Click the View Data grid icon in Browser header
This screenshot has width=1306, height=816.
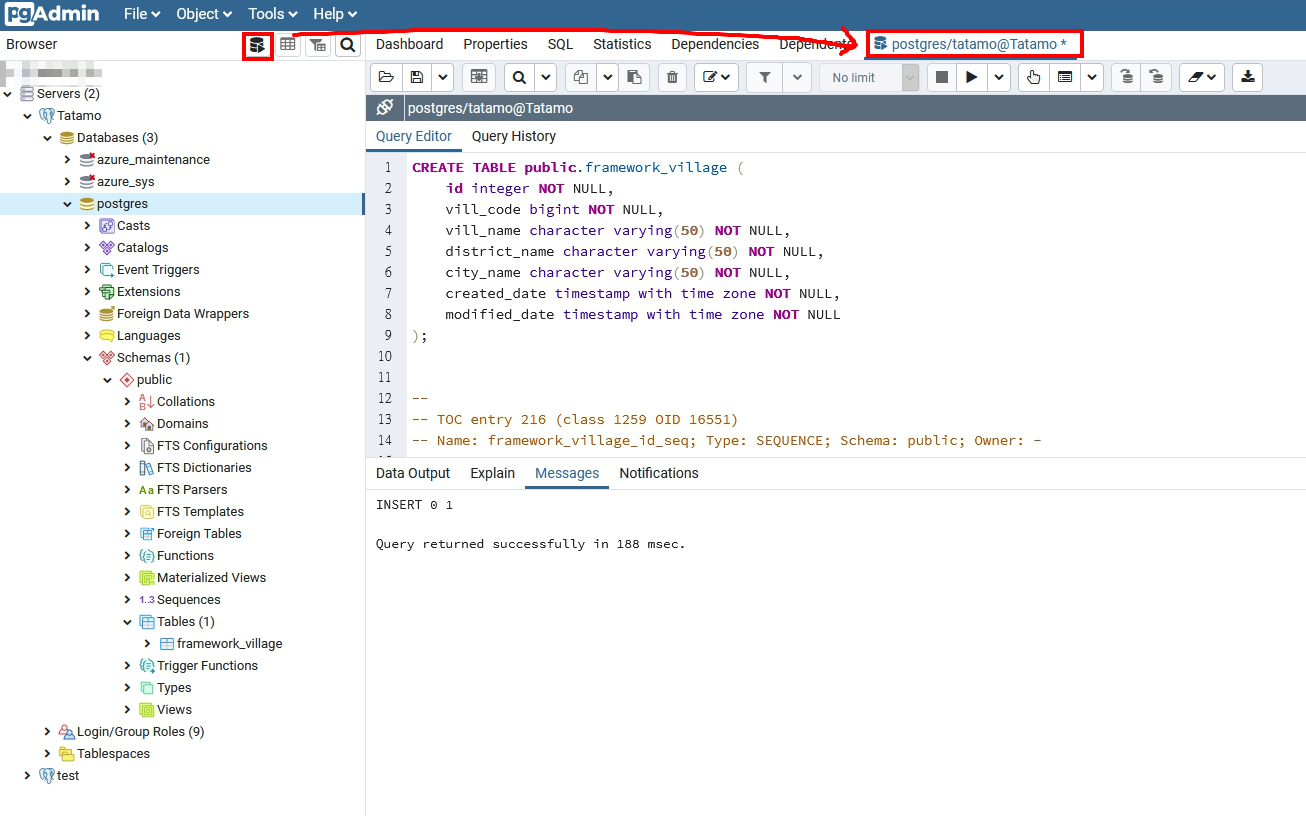tap(288, 45)
